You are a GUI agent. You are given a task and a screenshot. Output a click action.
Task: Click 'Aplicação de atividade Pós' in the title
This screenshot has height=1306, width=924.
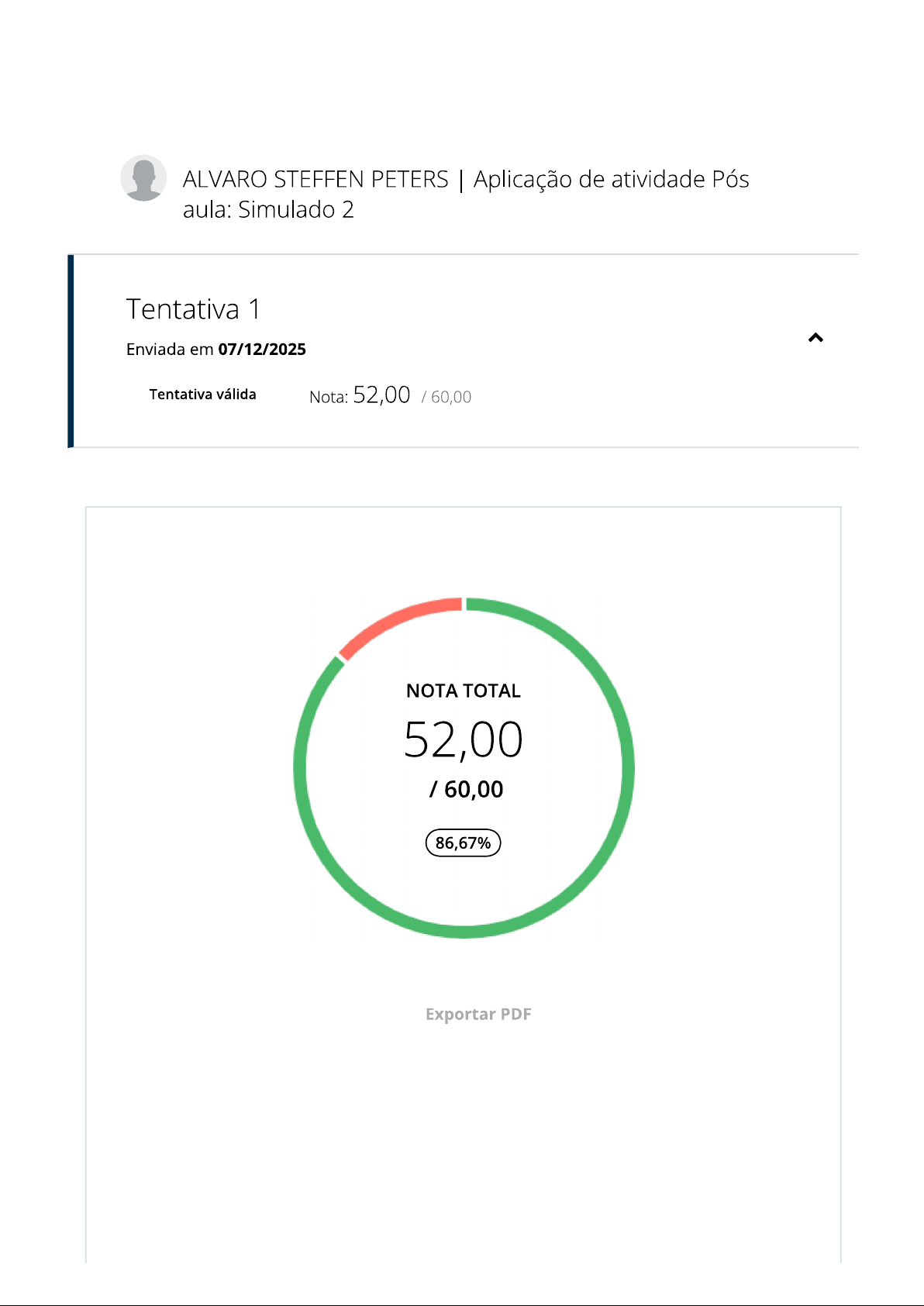click(x=611, y=179)
